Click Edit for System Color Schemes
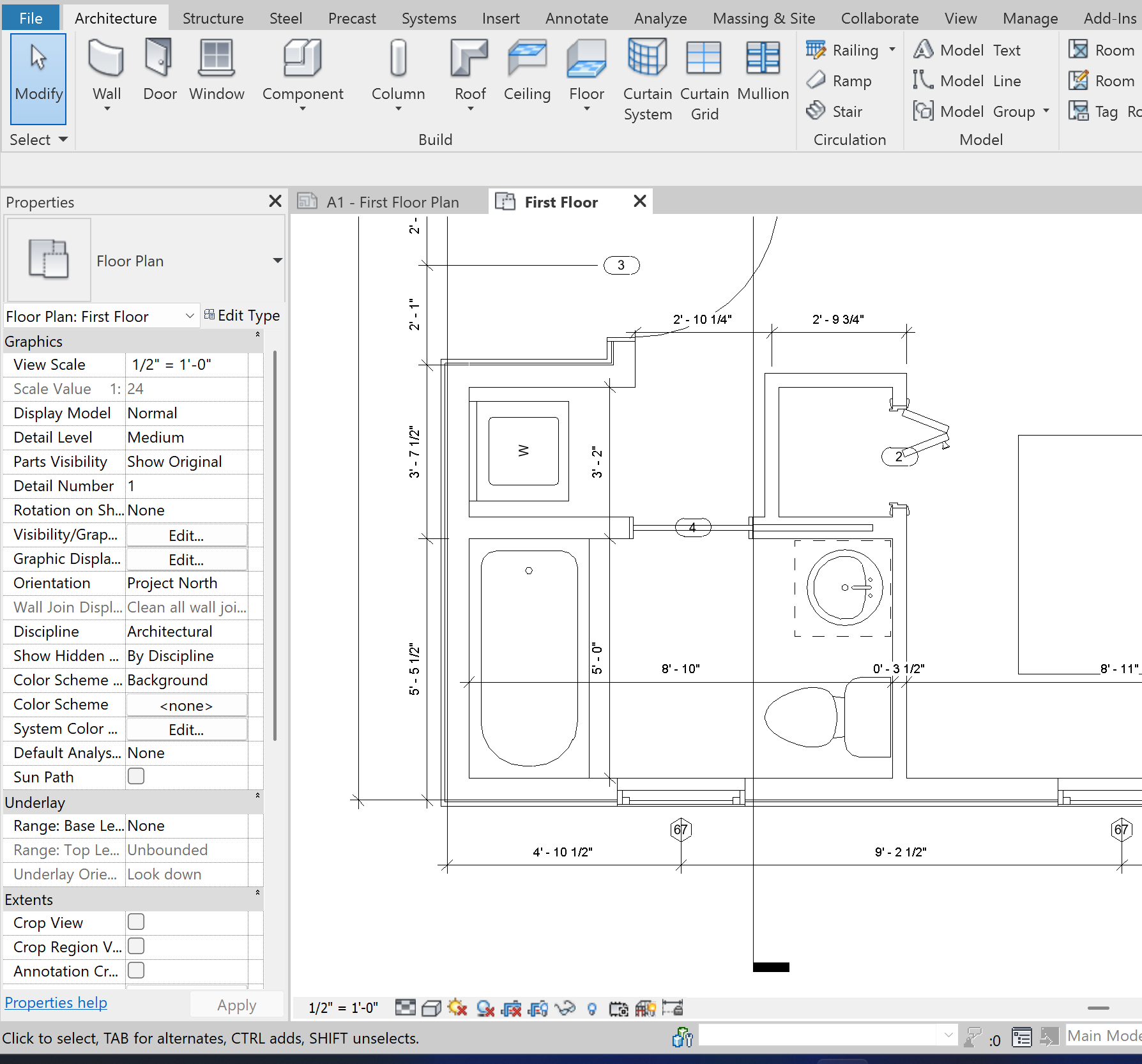The height and width of the screenshot is (1064, 1142). tap(186, 729)
